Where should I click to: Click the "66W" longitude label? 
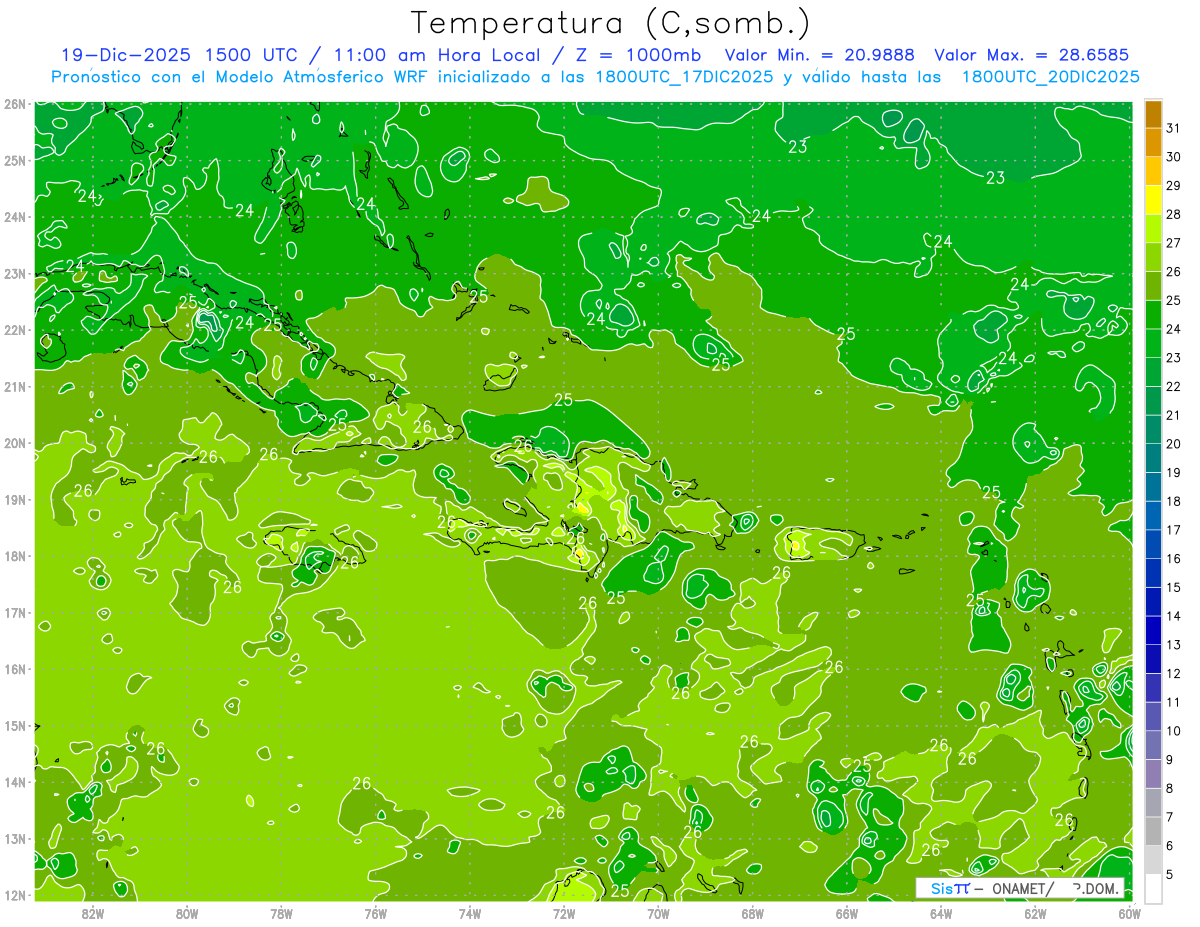tap(847, 912)
